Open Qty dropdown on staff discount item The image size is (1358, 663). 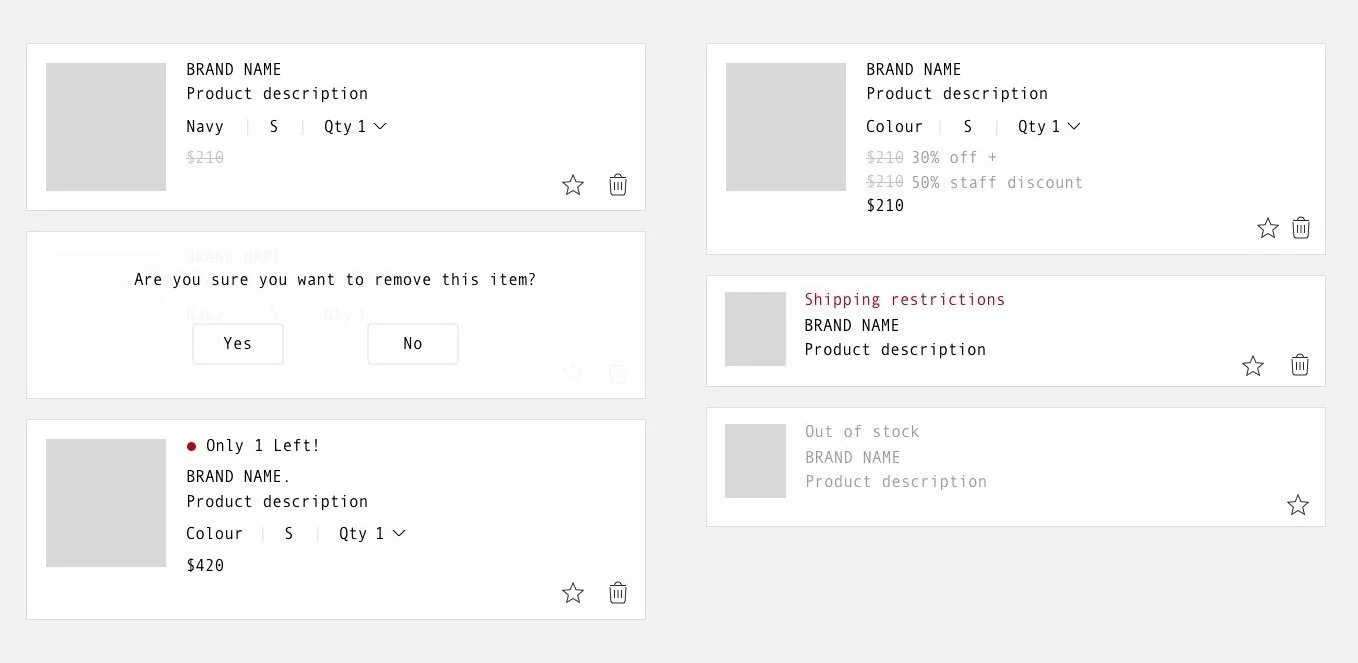point(1049,127)
